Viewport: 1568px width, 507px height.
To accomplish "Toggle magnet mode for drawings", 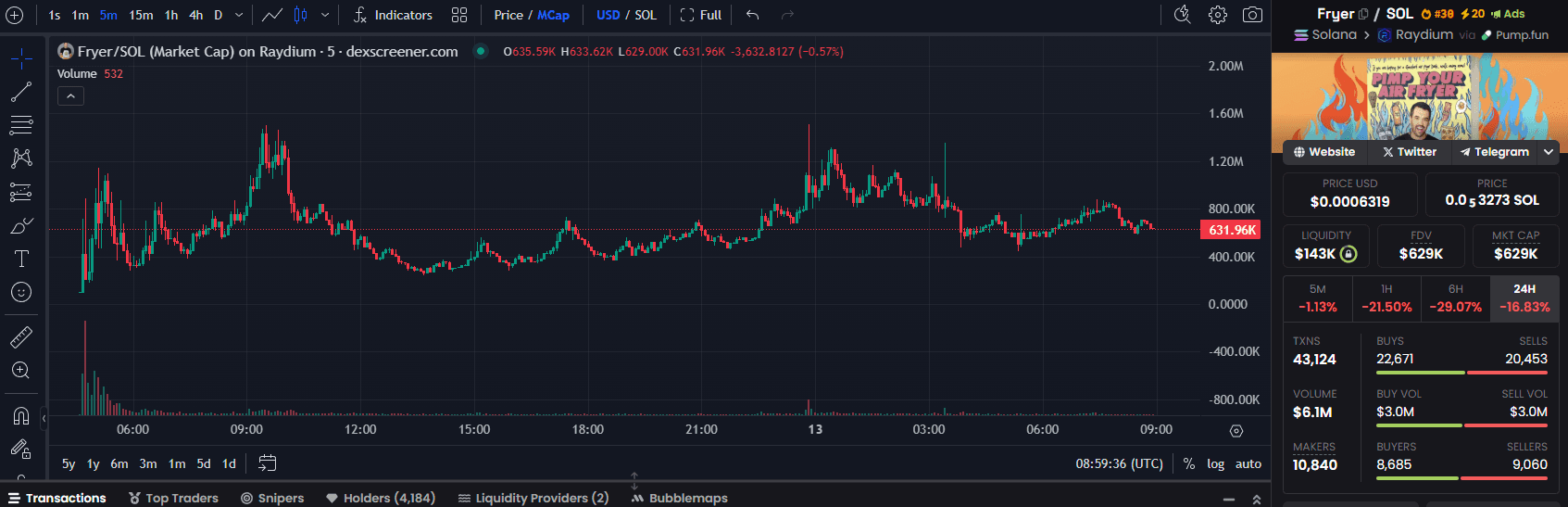I will 21,415.
